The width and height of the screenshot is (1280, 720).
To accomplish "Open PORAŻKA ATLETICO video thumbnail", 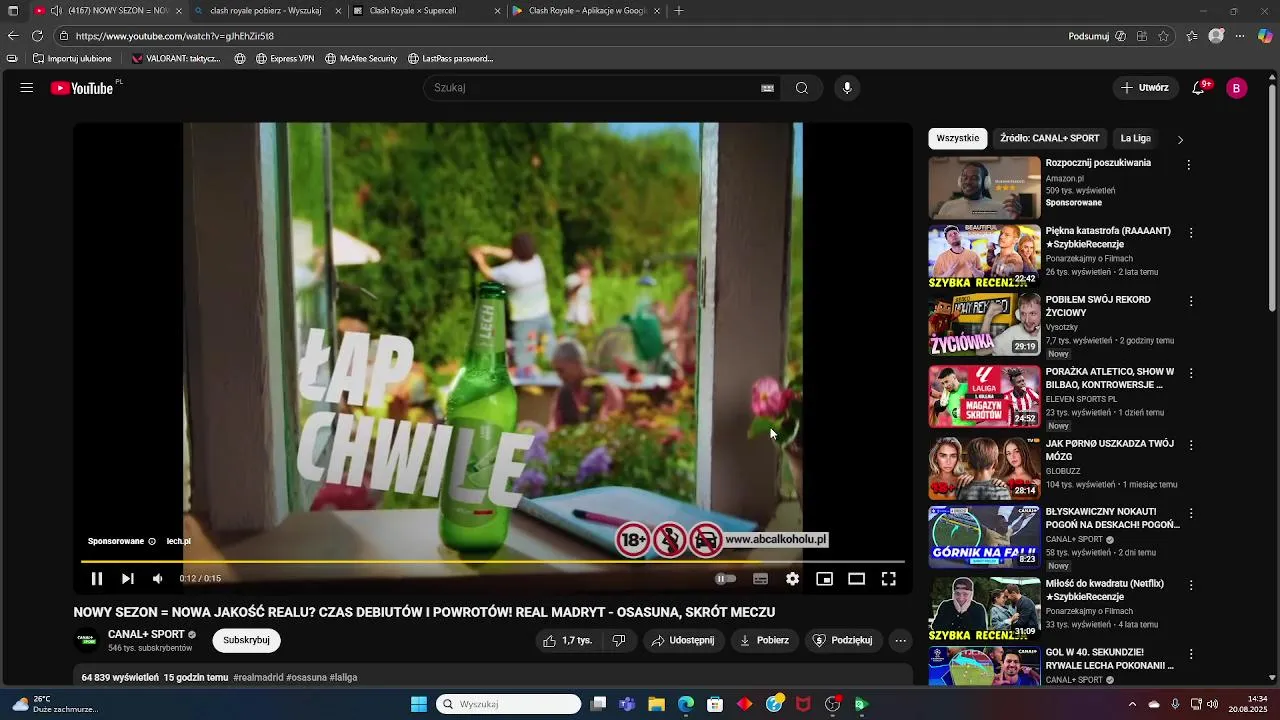I will pos(984,397).
